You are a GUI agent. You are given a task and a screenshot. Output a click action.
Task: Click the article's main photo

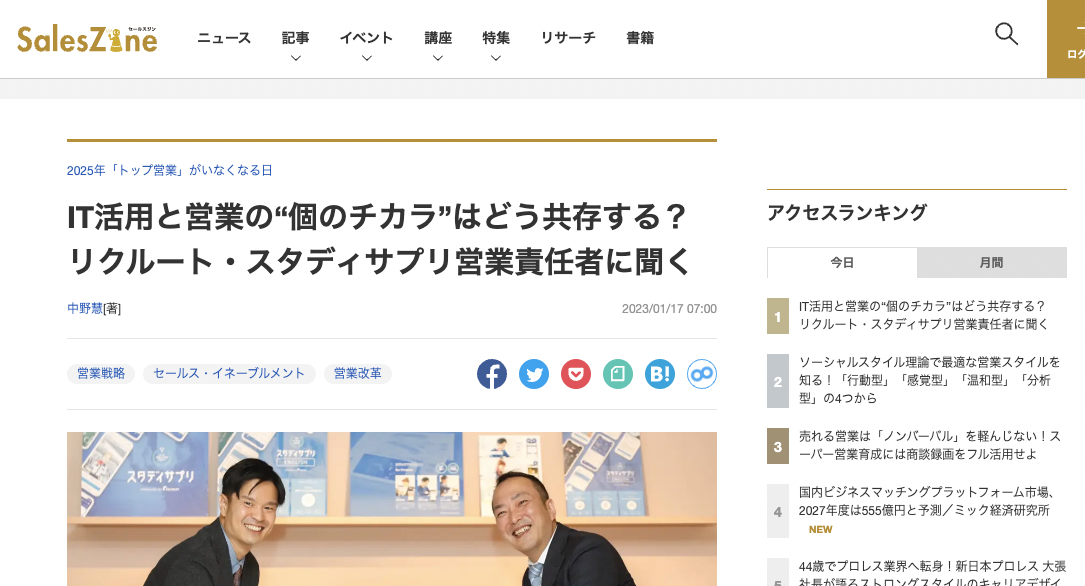coord(392,509)
